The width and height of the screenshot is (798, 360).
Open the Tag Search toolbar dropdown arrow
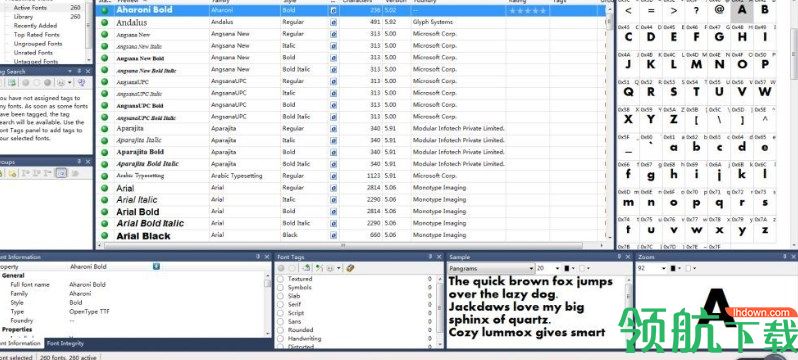click(x=70, y=82)
